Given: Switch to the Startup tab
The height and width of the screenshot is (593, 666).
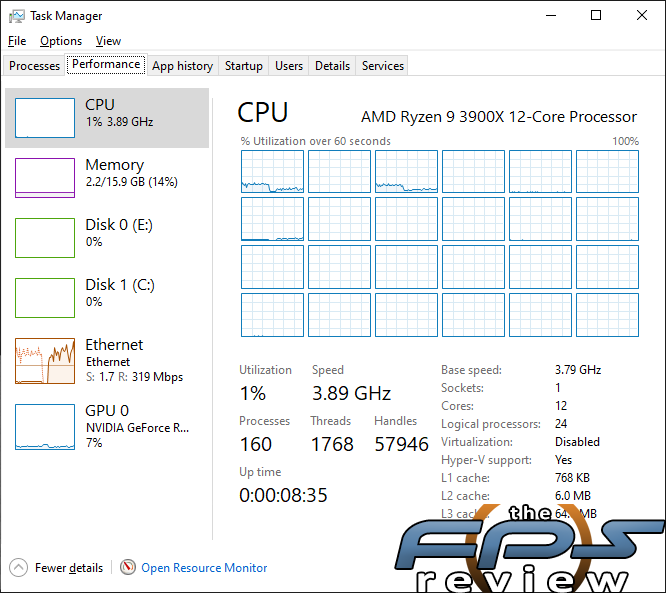Looking at the screenshot, I should 243,66.
